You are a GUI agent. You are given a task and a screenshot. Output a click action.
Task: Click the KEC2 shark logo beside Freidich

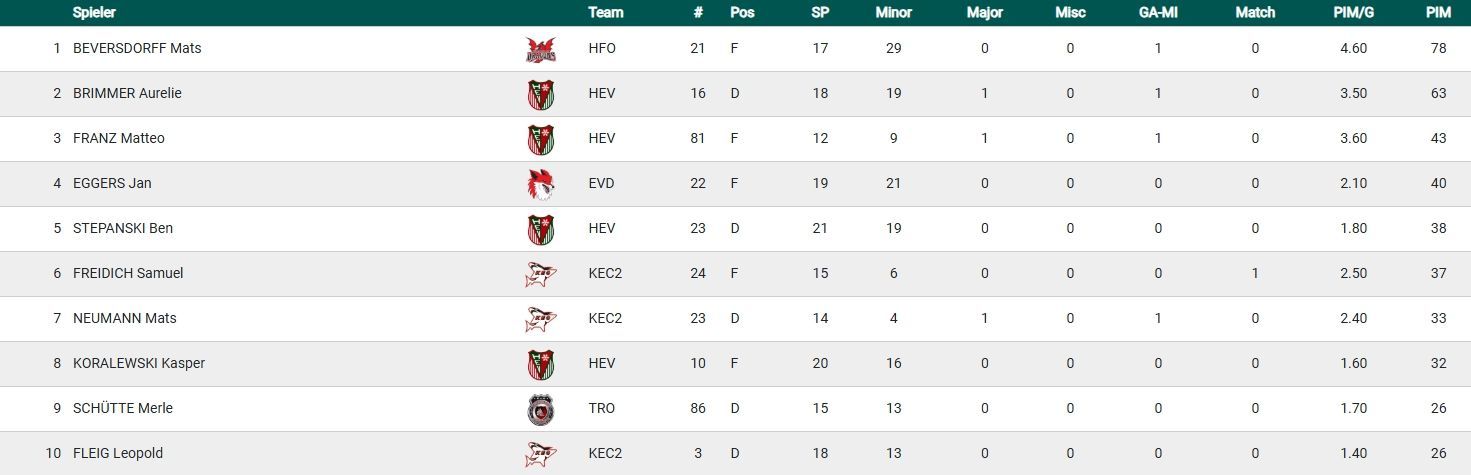click(540, 274)
